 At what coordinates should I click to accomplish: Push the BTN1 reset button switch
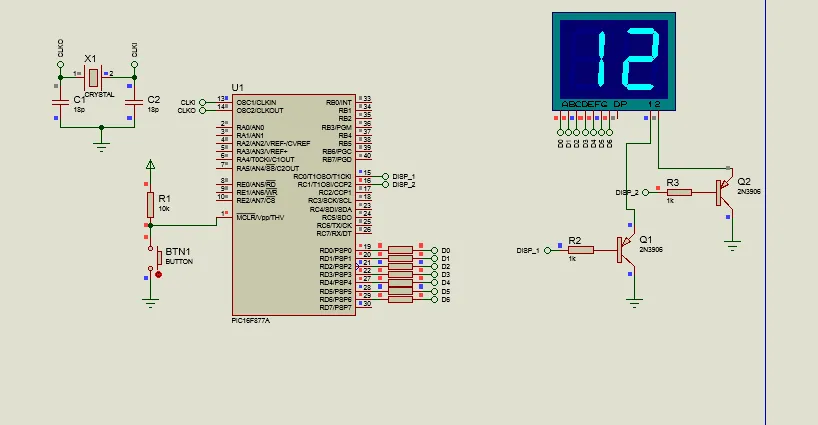[159, 258]
